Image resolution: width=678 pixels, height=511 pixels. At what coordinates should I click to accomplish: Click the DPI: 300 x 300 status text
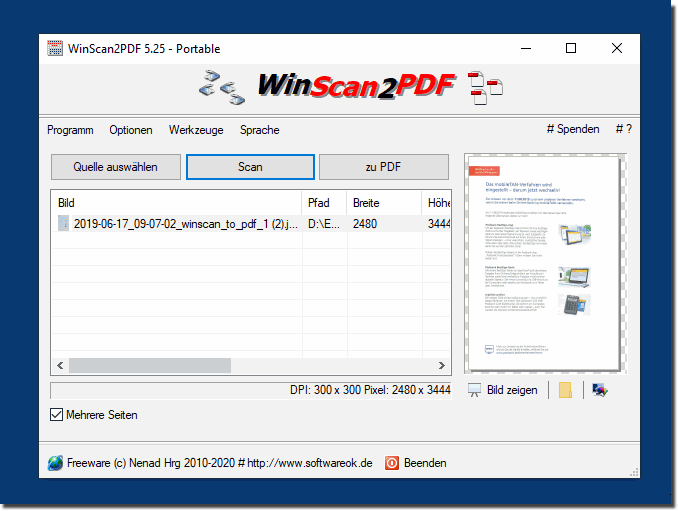pyautogui.click(x=370, y=390)
